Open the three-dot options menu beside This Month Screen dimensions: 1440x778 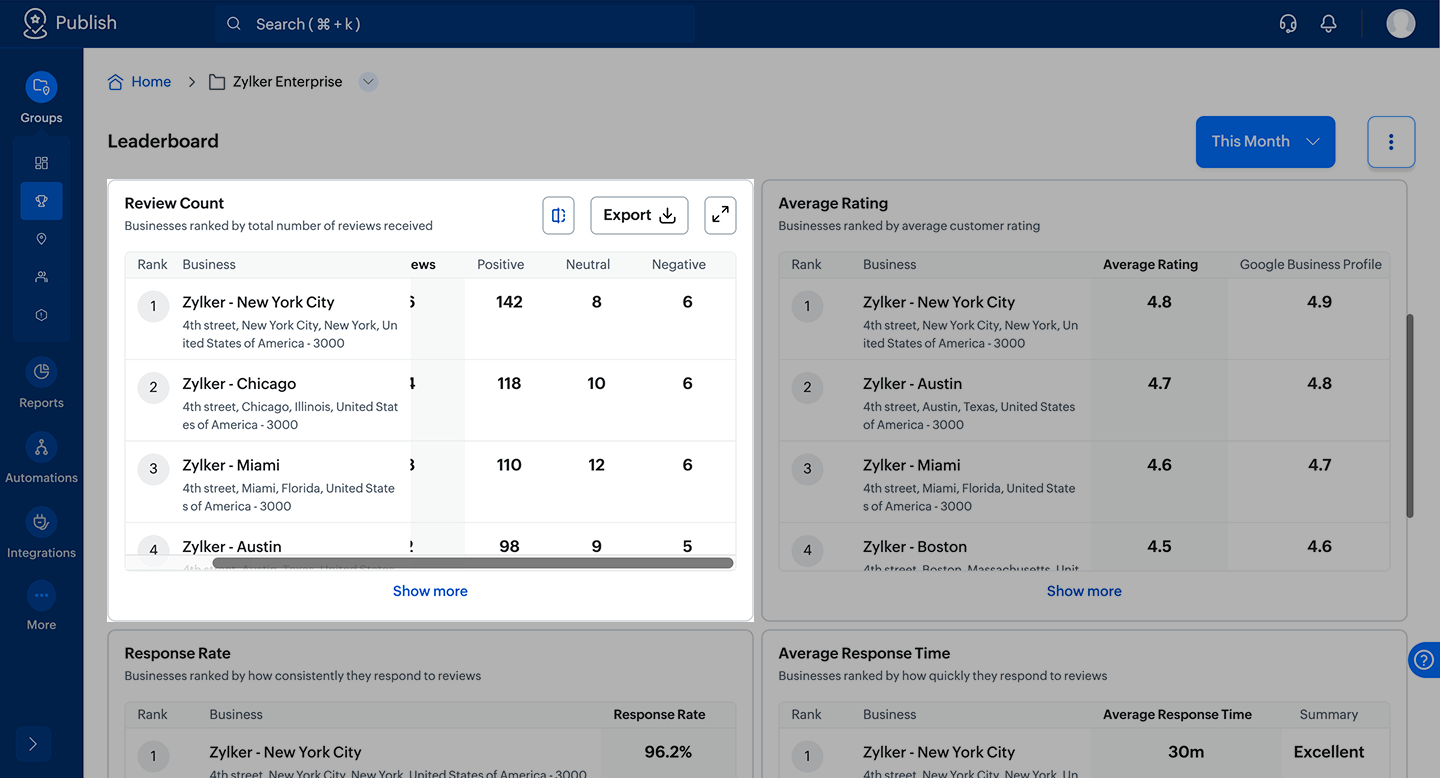(x=1390, y=142)
